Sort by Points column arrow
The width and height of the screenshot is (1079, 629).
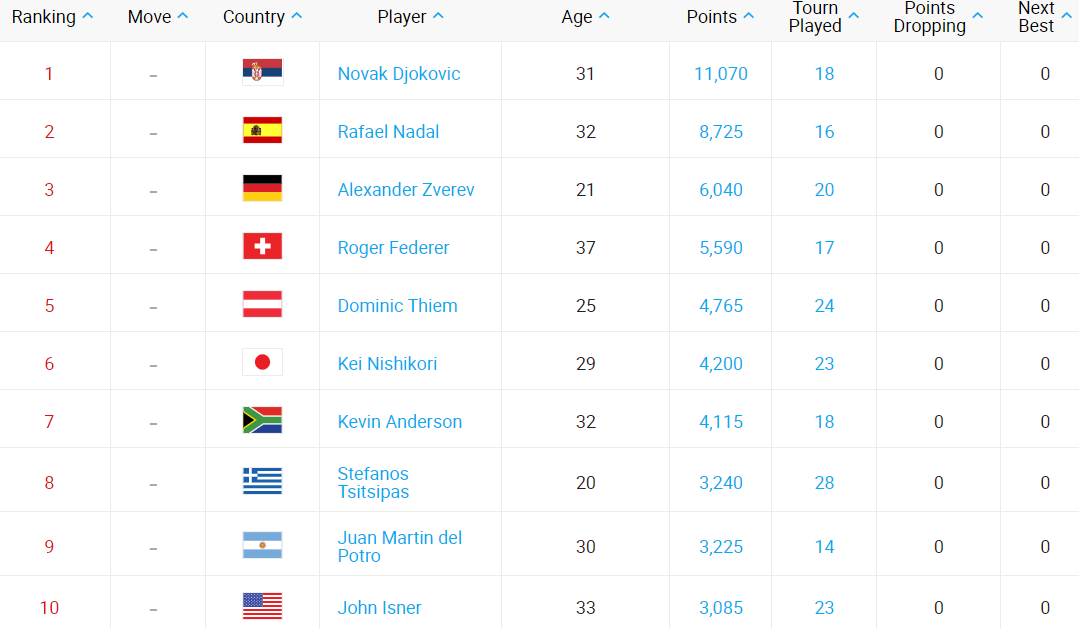coord(749,17)
